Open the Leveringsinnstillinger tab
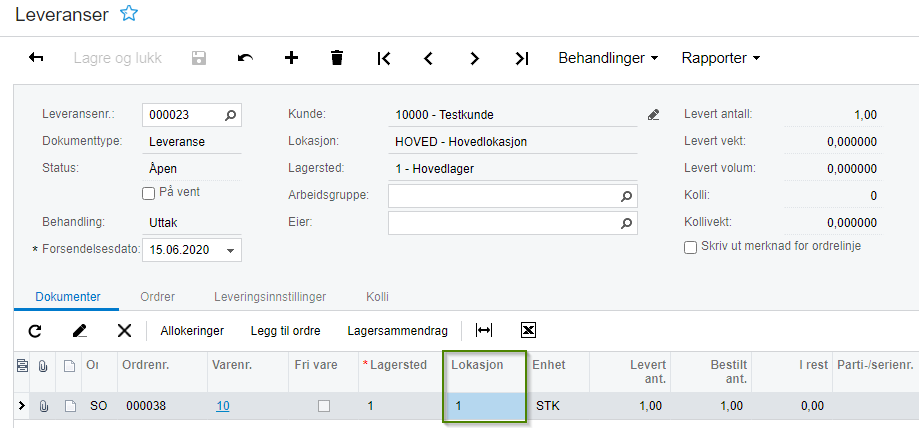 tap(270, 297)
